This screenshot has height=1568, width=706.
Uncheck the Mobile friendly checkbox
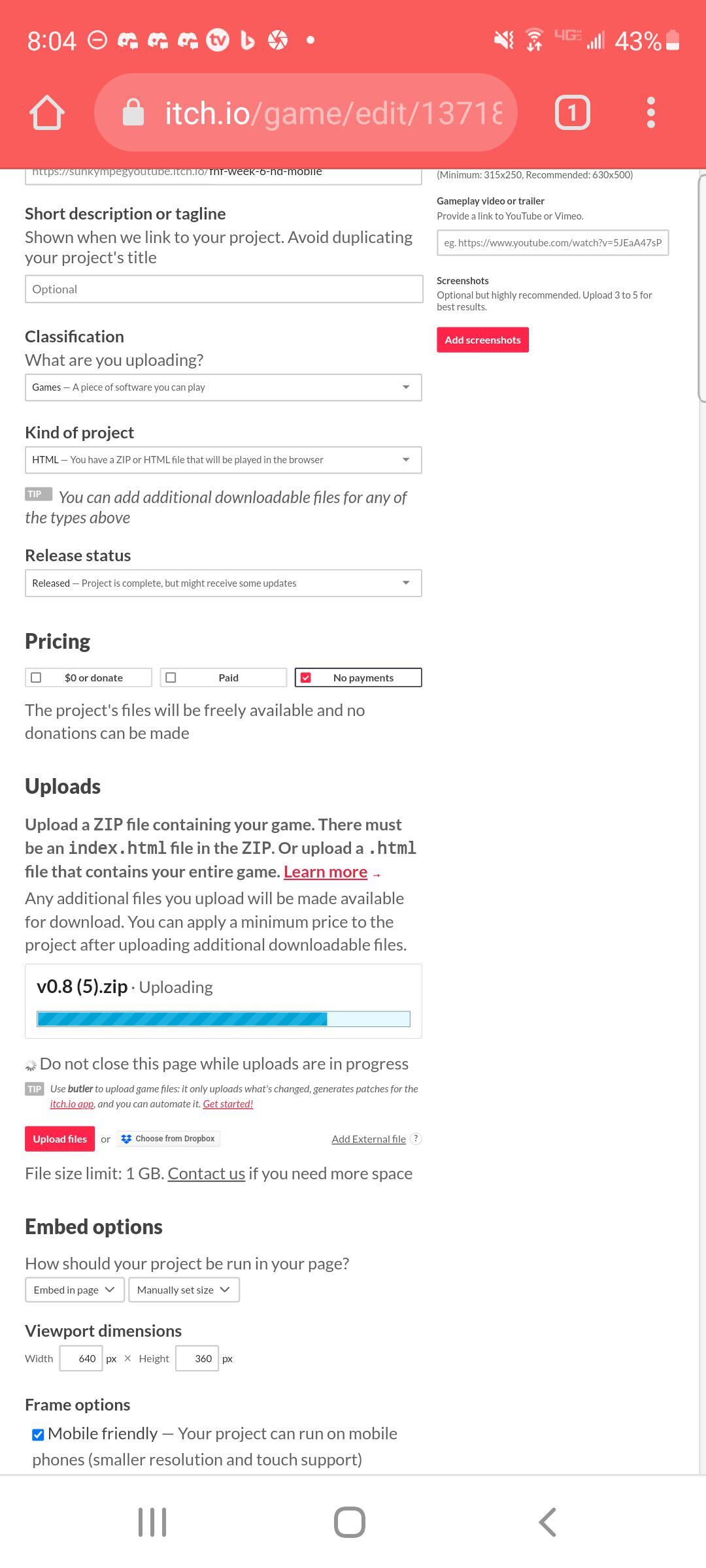38,1435
